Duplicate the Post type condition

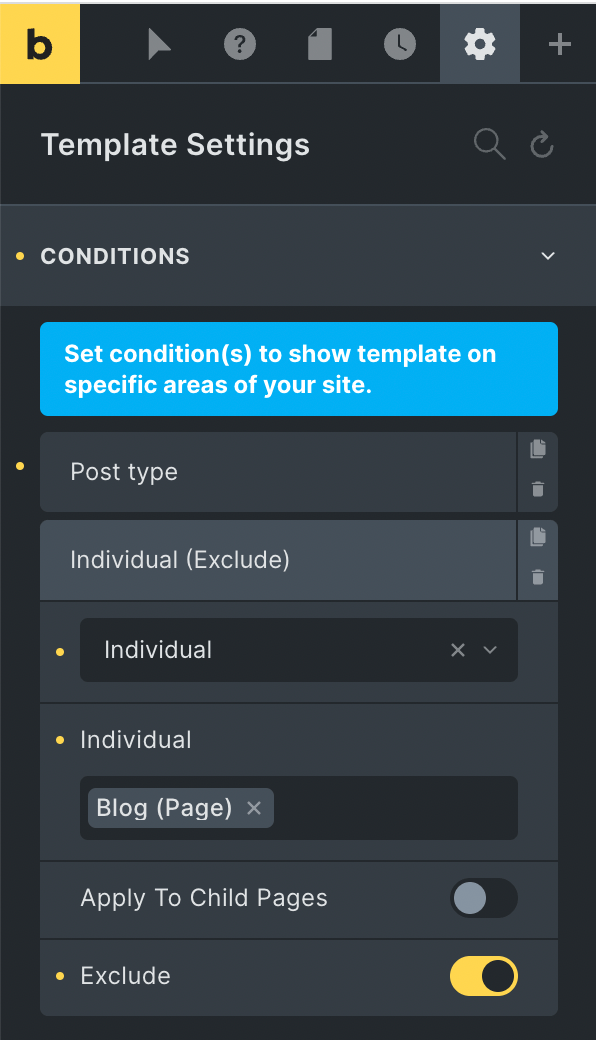point(537,450)
